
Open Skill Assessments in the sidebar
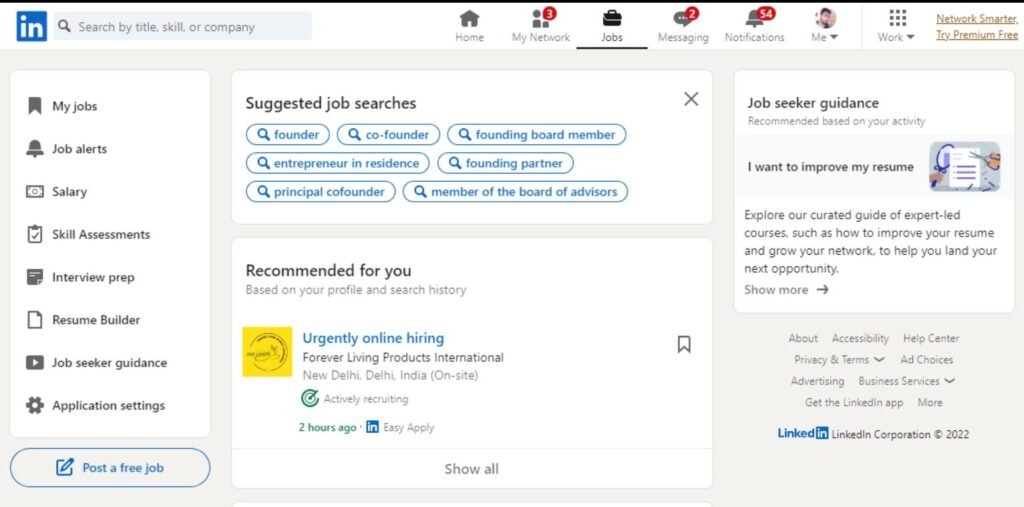[x=101, y=235]
